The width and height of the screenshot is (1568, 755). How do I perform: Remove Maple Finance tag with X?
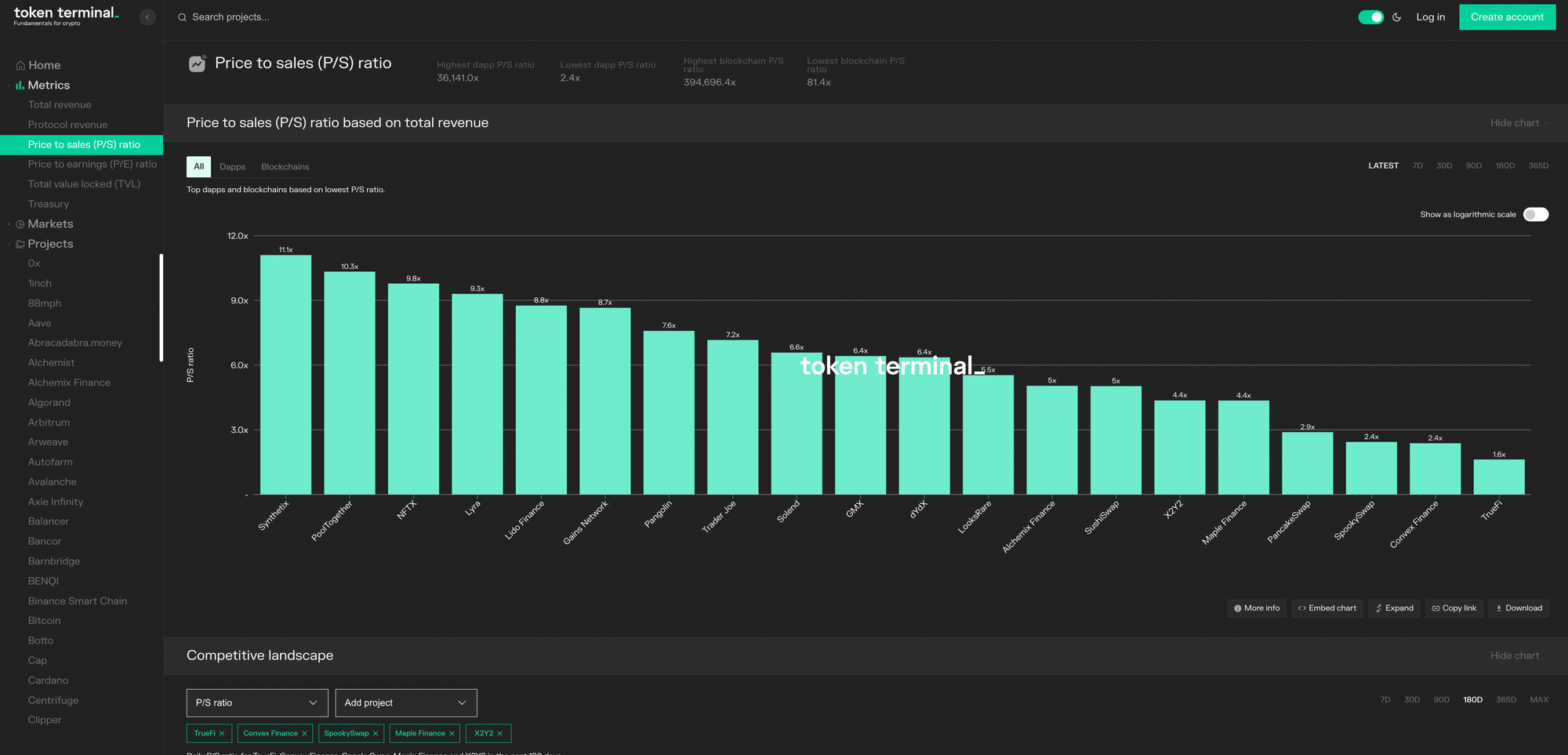pyautogui.click(x=452, y=734)
